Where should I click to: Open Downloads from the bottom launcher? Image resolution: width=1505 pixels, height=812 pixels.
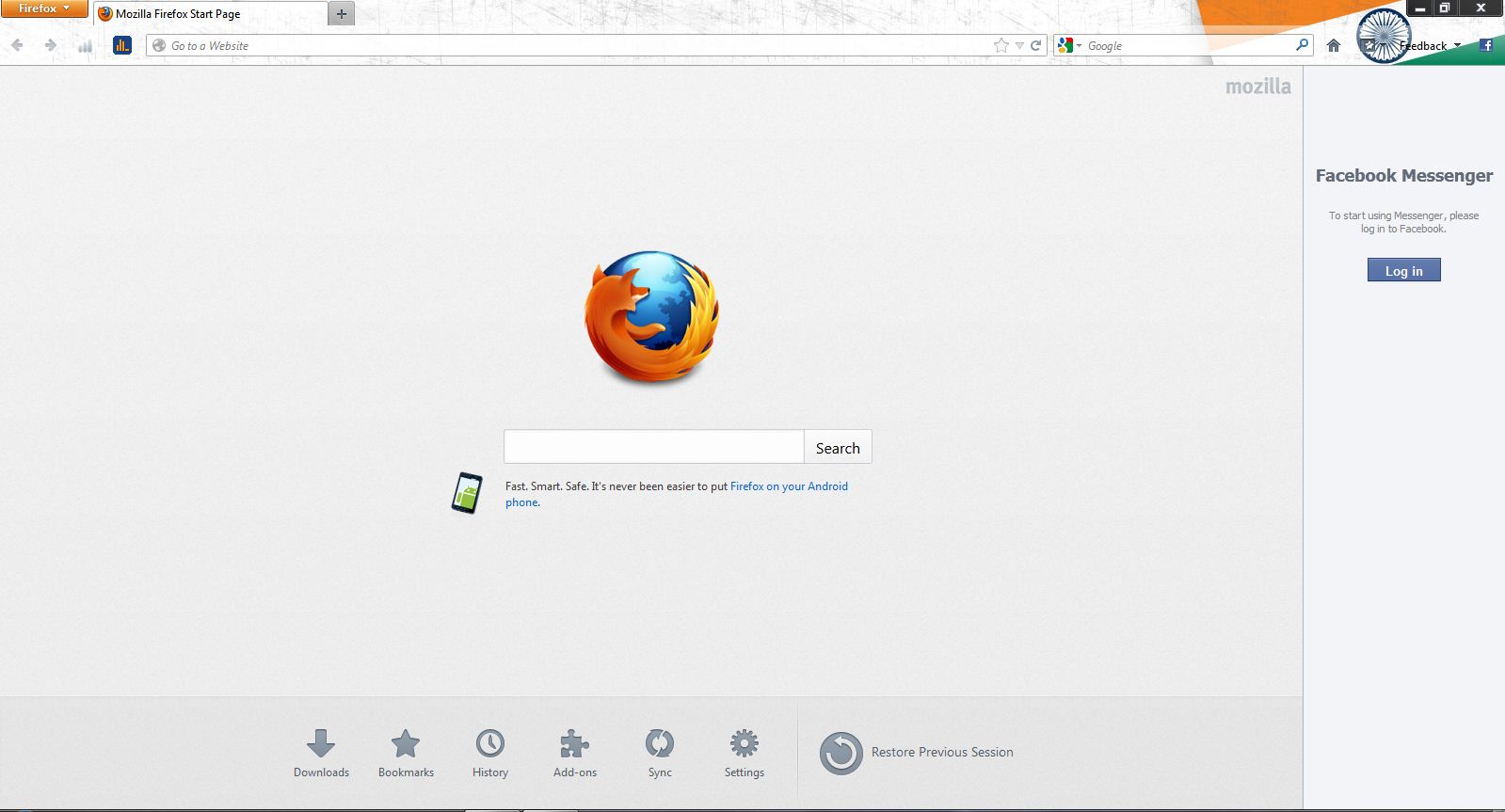(x=321, y=753)
